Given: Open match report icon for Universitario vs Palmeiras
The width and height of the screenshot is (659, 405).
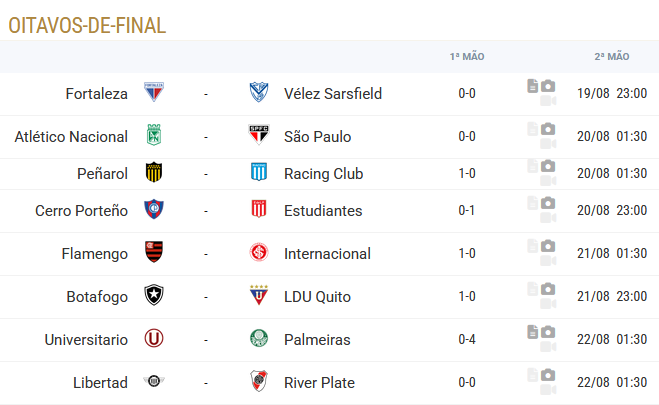Looking at the screenshot, I should pyautogui.click(x=532, y=332).
